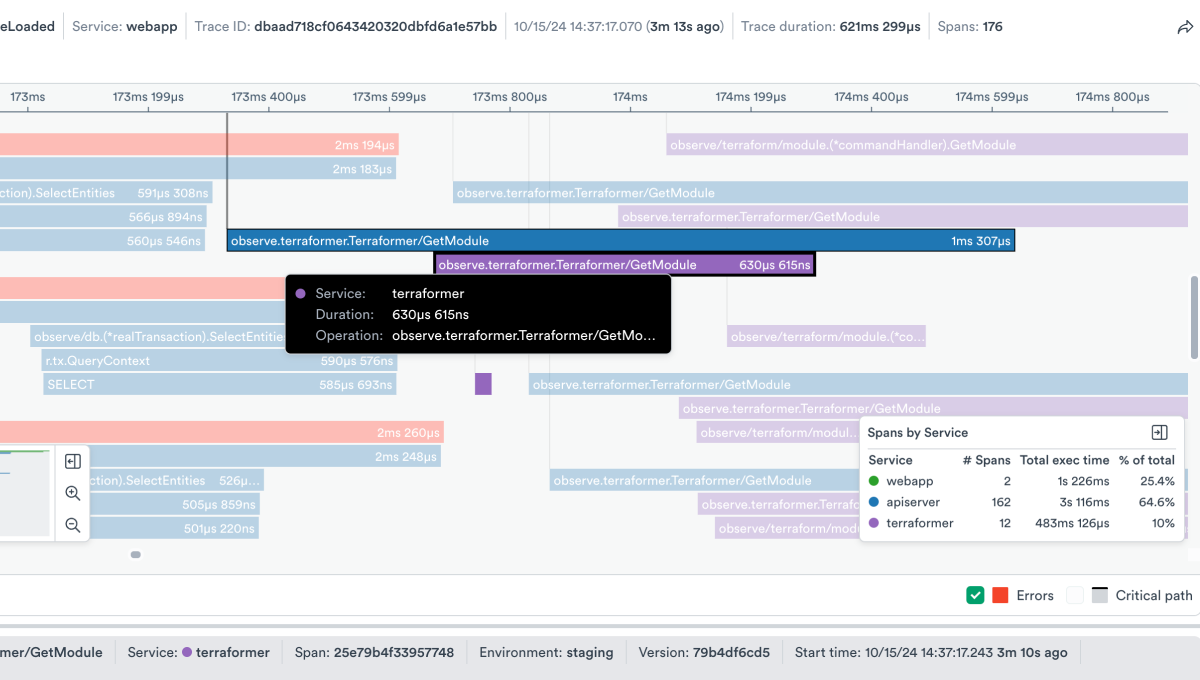The height and width of the screenshot is (680, 1200).
Task: Select the SelectEntities span of 591µs 308ns
Action: point(106,193)
